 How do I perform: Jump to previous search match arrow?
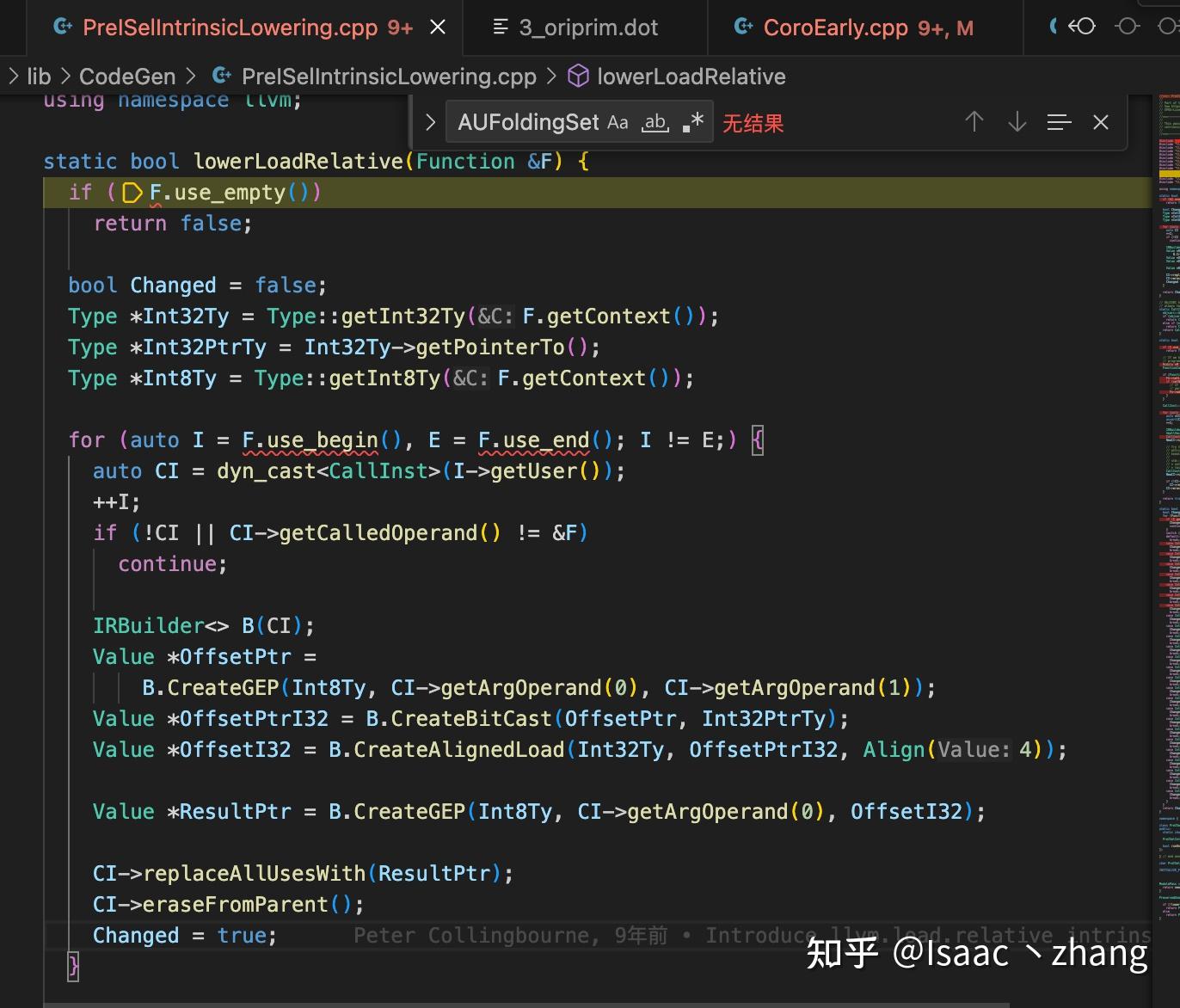click(974, 122)
